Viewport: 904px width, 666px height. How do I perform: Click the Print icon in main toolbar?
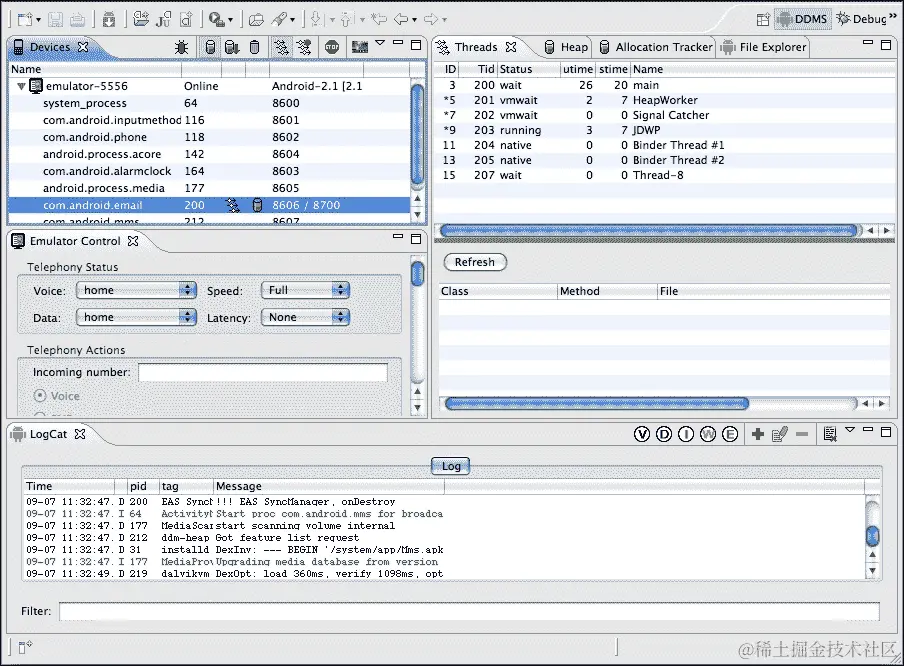click(x=77, y=20)
